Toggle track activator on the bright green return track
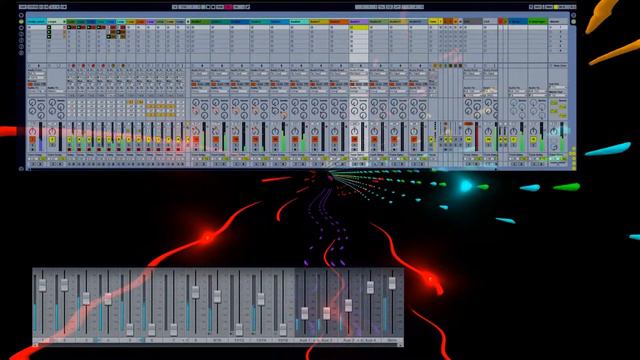This screenshot has width=640, height=360. tap(533, 140)
